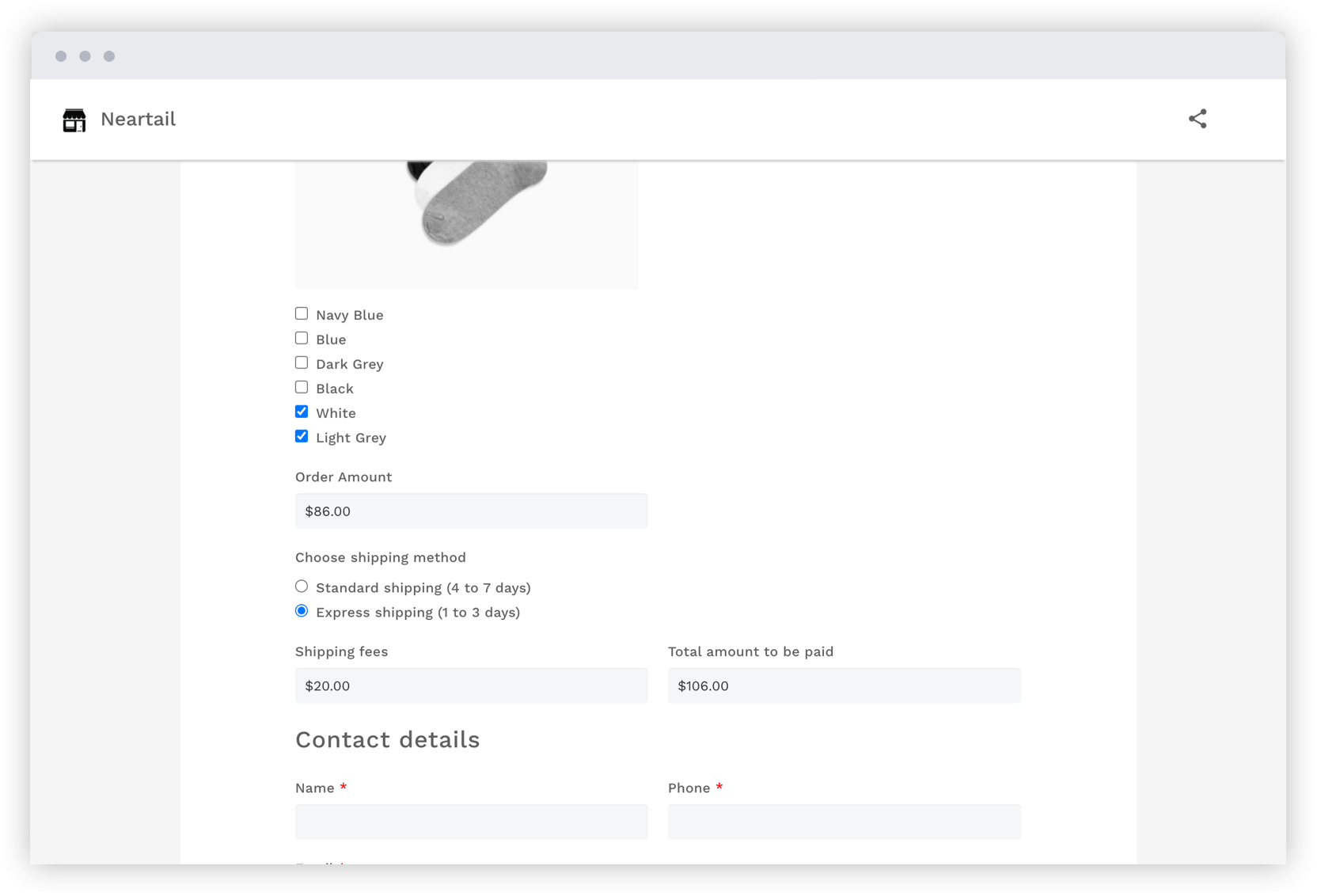Tick the Blue color checkbox
Viewport: 1317px width, 896px height.
coord(302,339)
